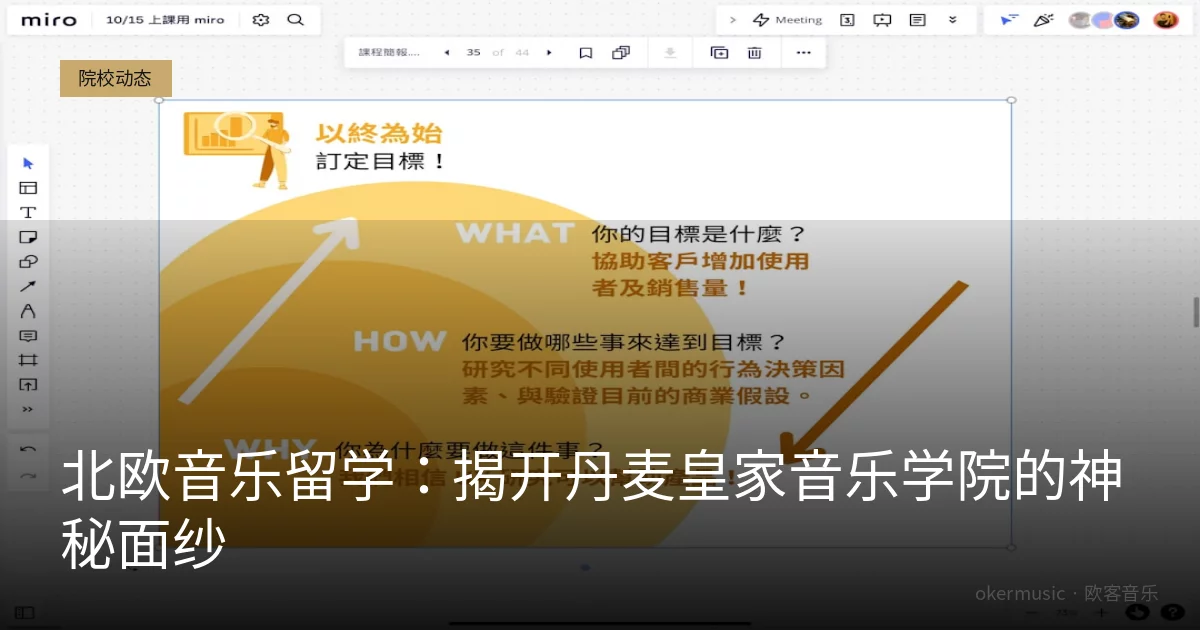Image resolution: width=1200 pixels, height=630 pixels.
Task: Select the slide heading 以終為始
Action: click(379, 134)
